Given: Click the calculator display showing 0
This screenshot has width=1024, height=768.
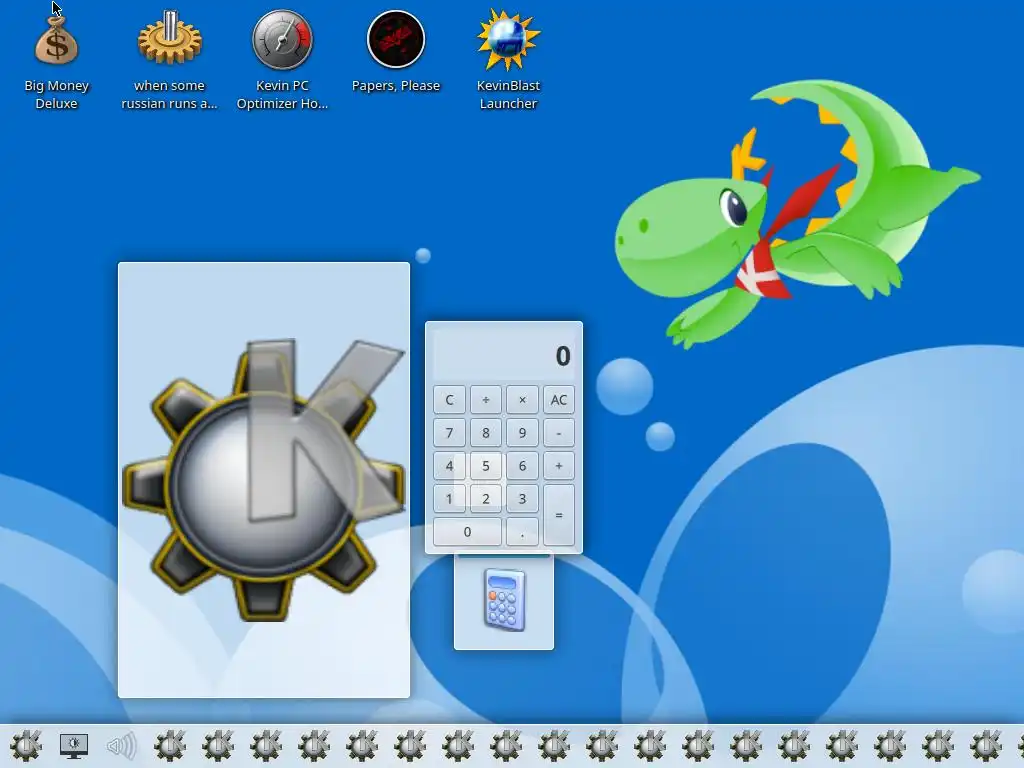Looking at the screenshot, I should point(504,356).
